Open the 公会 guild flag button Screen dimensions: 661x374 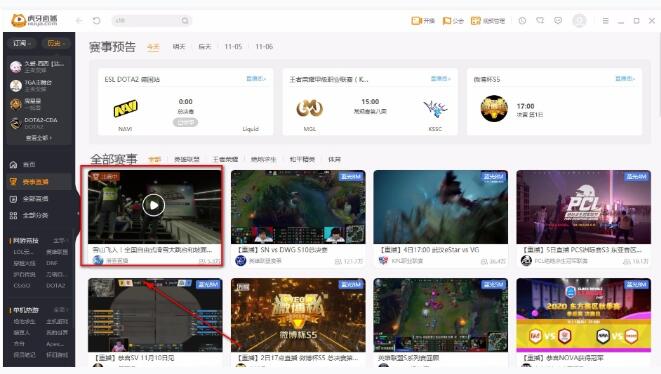453,20
